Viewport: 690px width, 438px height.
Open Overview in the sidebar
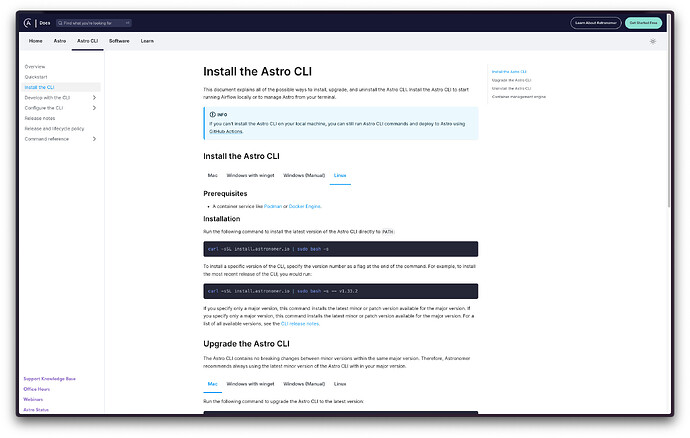[x=35, y=67]
